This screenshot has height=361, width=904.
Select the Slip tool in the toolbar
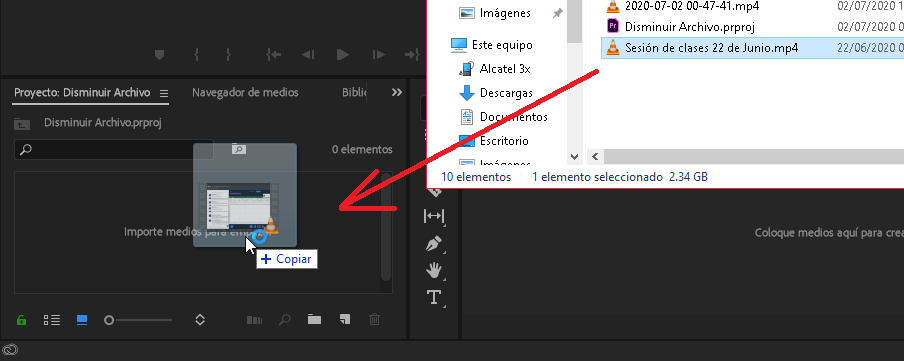pyautogui.click(x=434, y=216)
